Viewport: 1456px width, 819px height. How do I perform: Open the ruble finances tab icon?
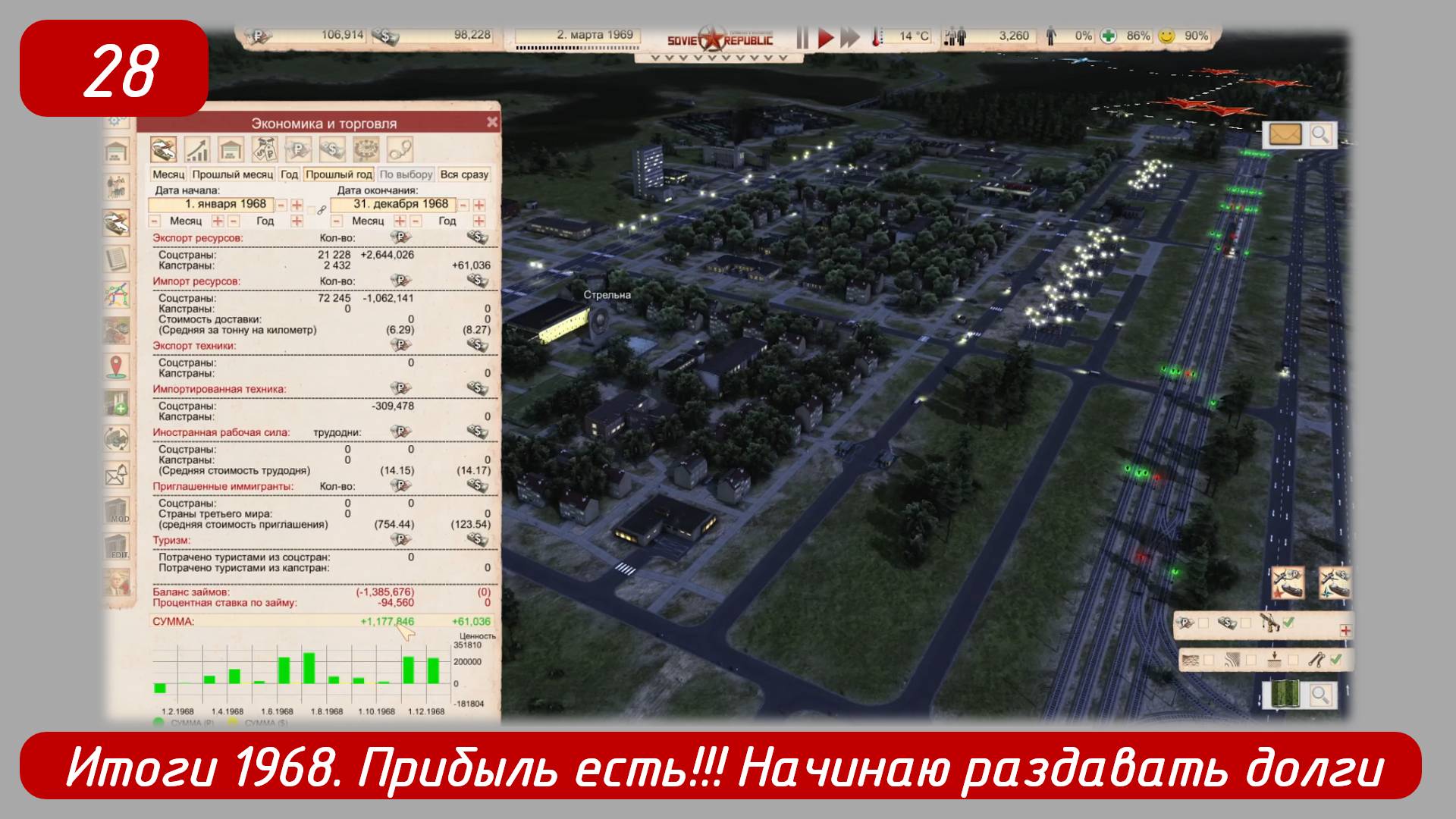[298, 149]
